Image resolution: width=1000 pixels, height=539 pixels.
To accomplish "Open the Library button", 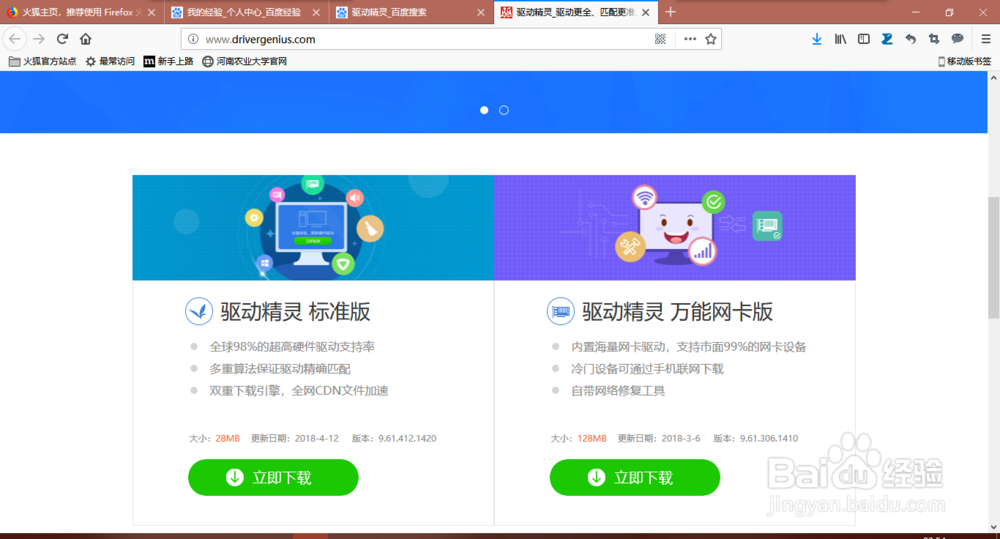I will [840, 39].
